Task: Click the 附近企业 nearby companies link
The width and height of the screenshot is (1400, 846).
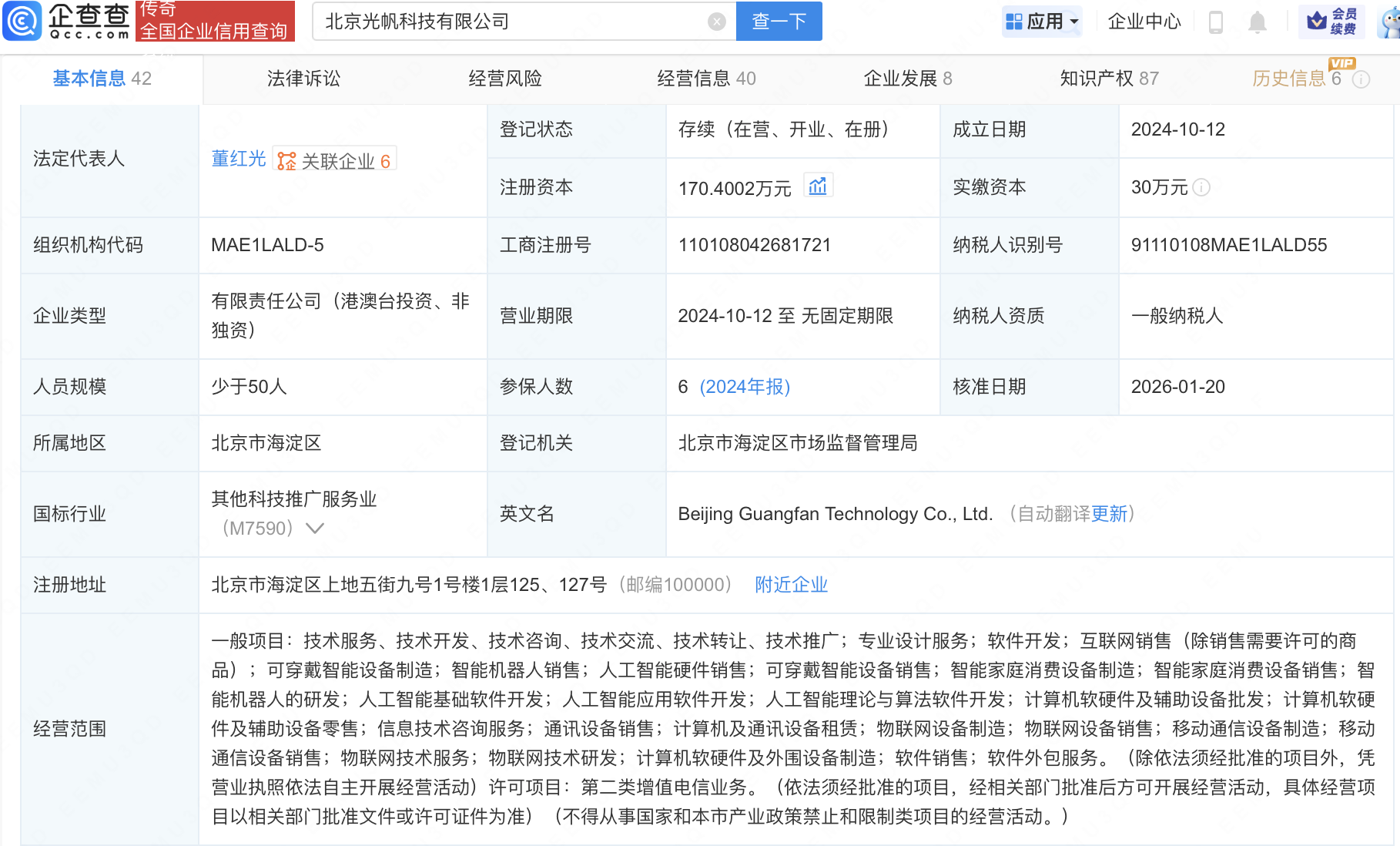Action: click(x=791, y=585)
